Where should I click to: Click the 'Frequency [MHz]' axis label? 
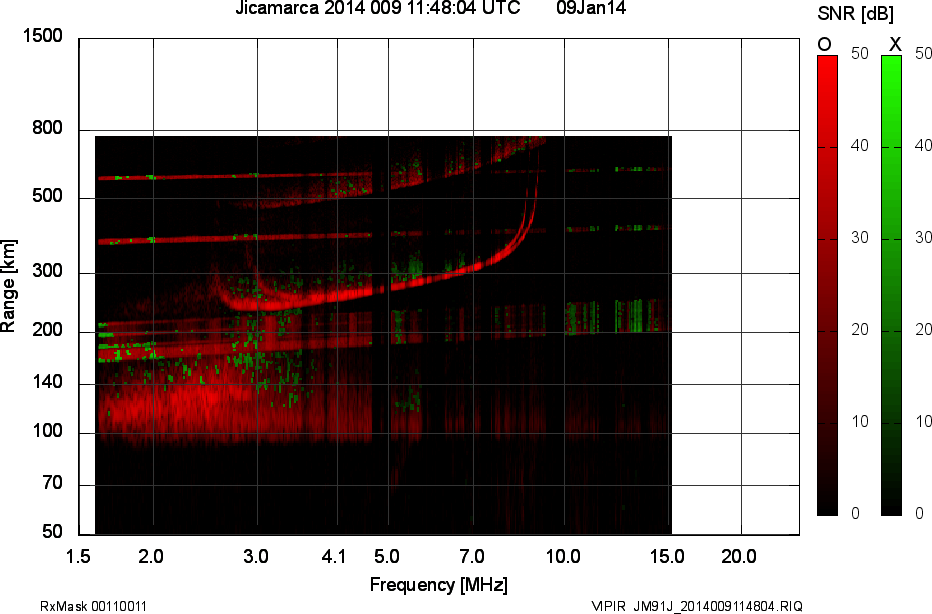pyautogui.click(x=439, y=585)
